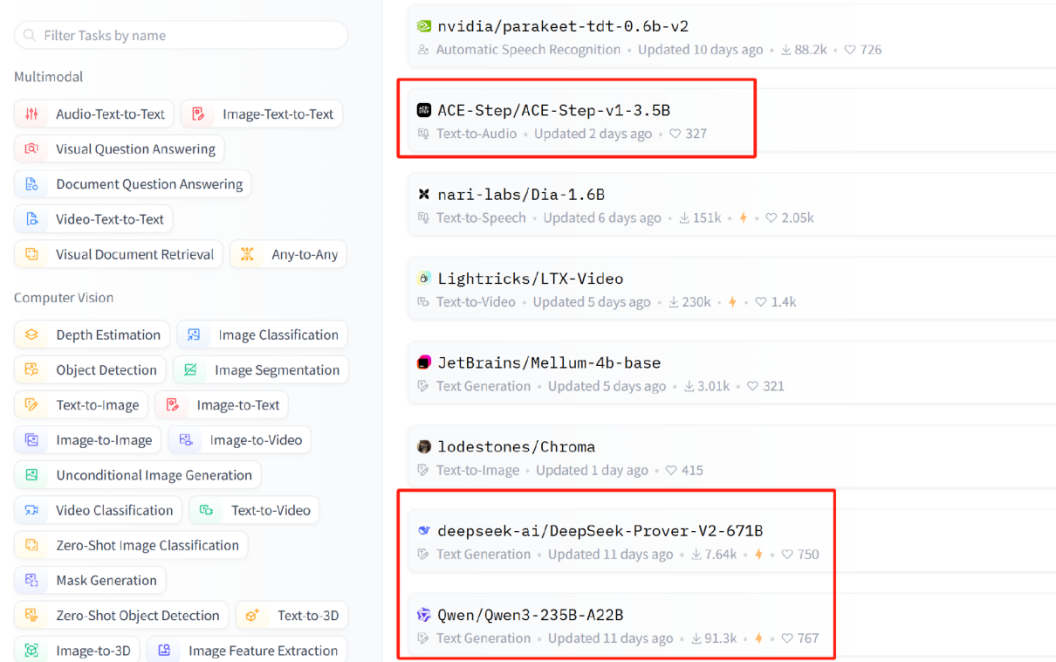This screenshot has height=662, width=1056.
Task: Click the Filter Tasks by name field
Action: coord(180,35)
